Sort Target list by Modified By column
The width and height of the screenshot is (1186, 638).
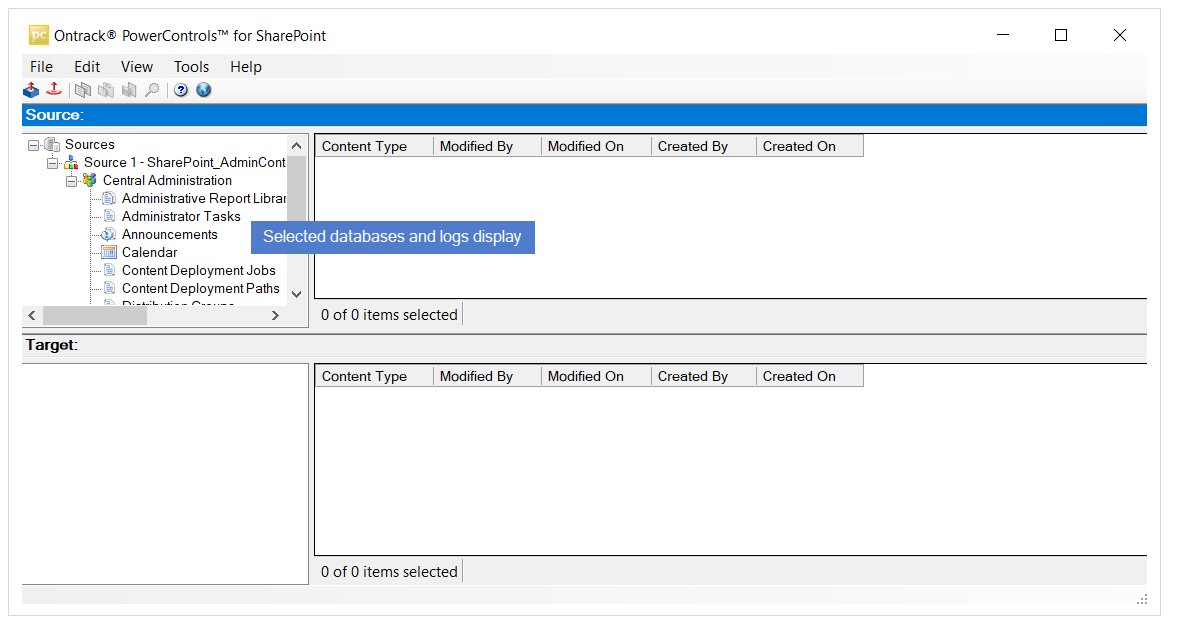pyautogui.click(x=488, y=376)
